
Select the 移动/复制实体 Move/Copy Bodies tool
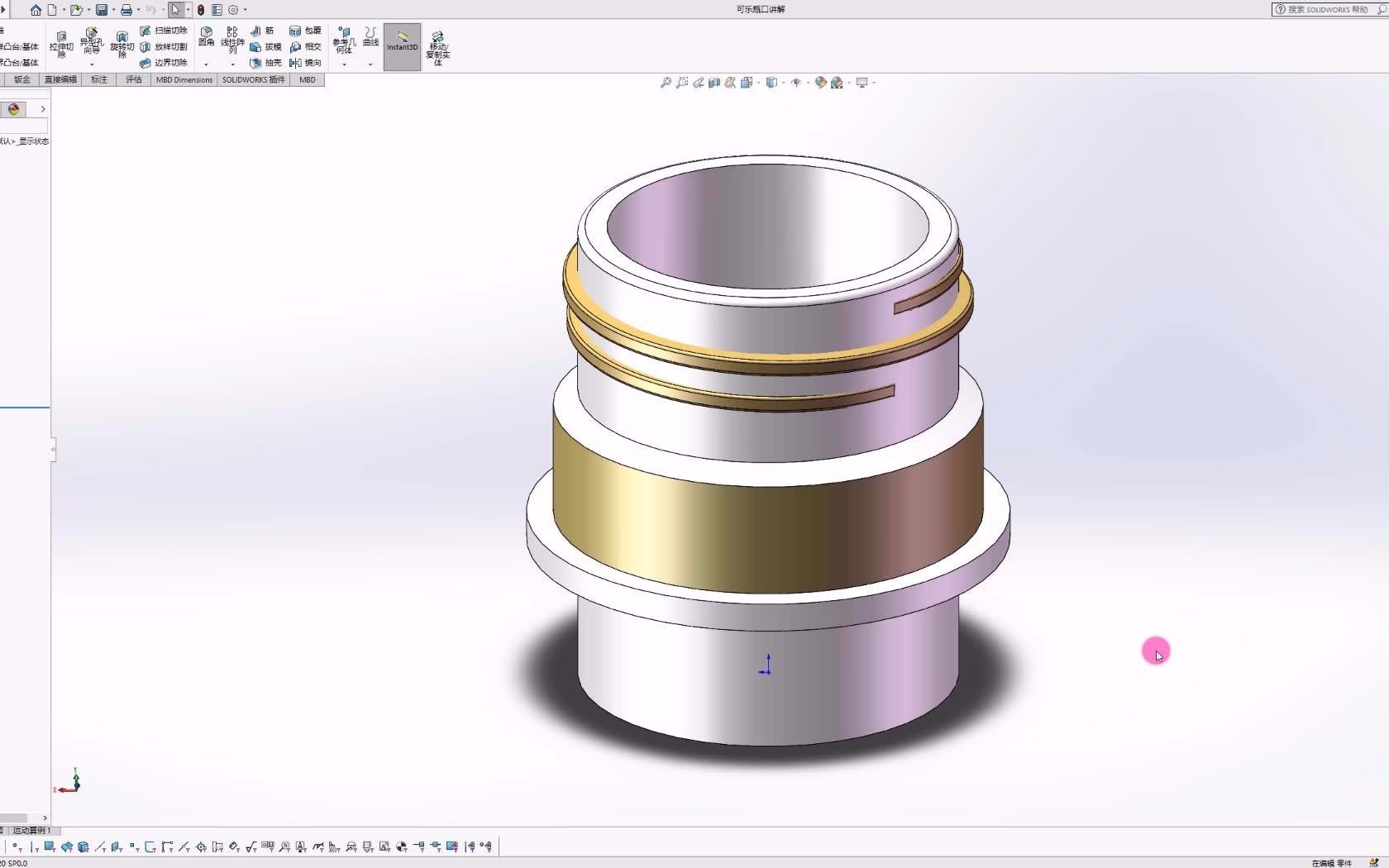438,45
